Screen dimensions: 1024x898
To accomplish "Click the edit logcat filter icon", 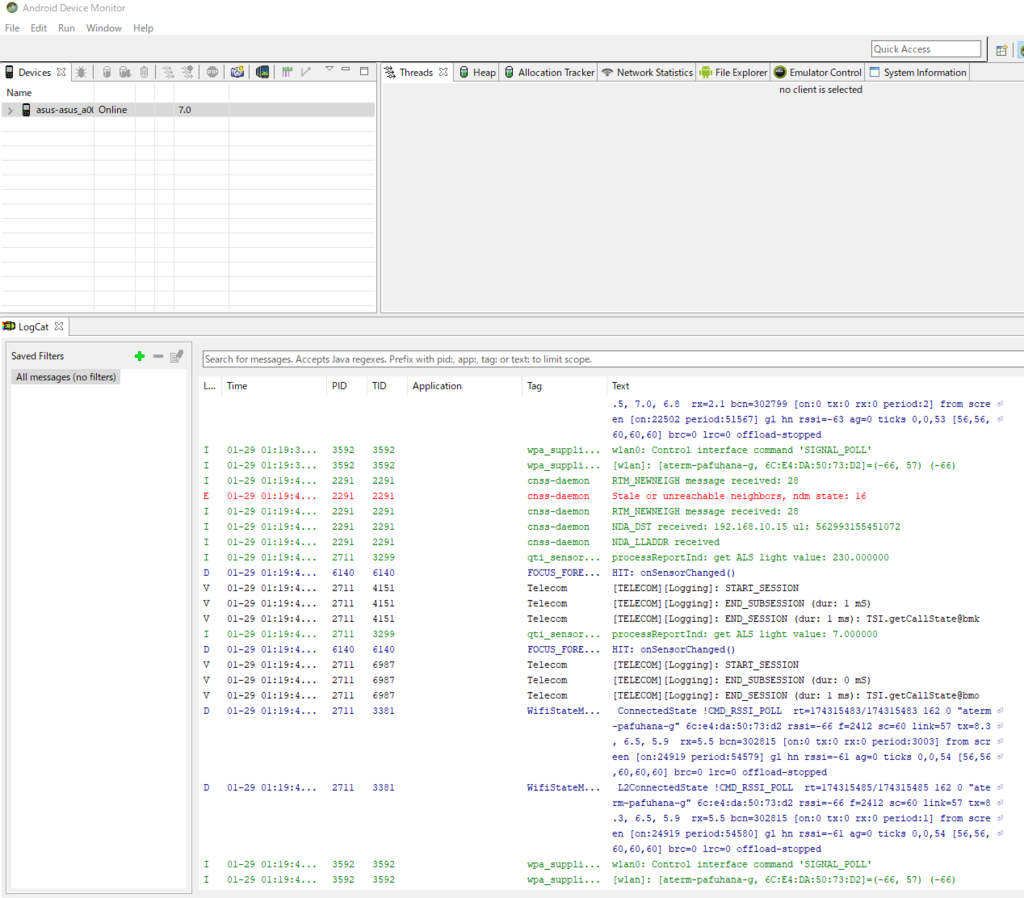I will [176, 356].
